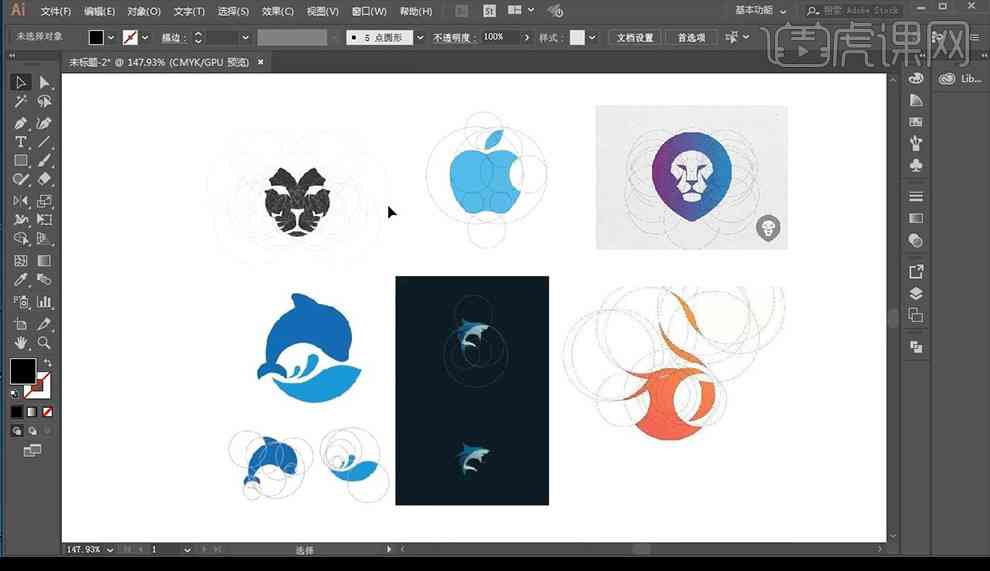Select the Selection tool arrow
990x571 pixels.
click(x=20, y=82)
